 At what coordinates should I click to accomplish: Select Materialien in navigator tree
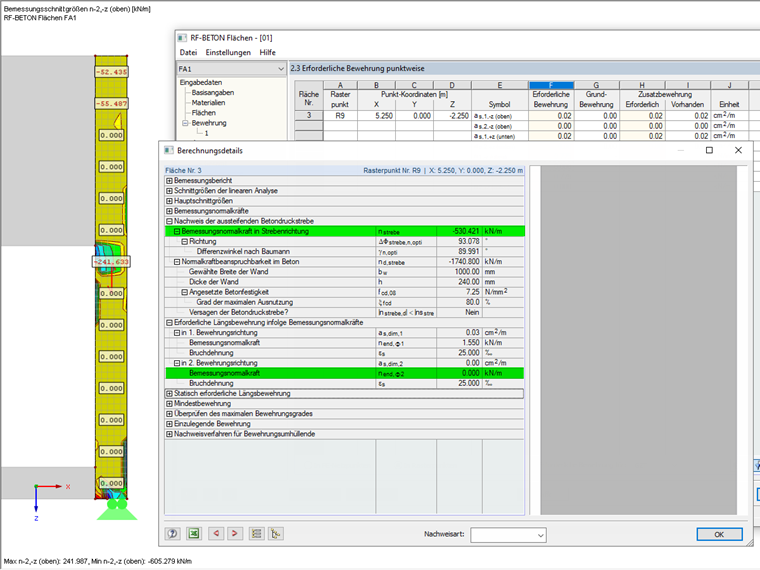[x=208, y=103]
